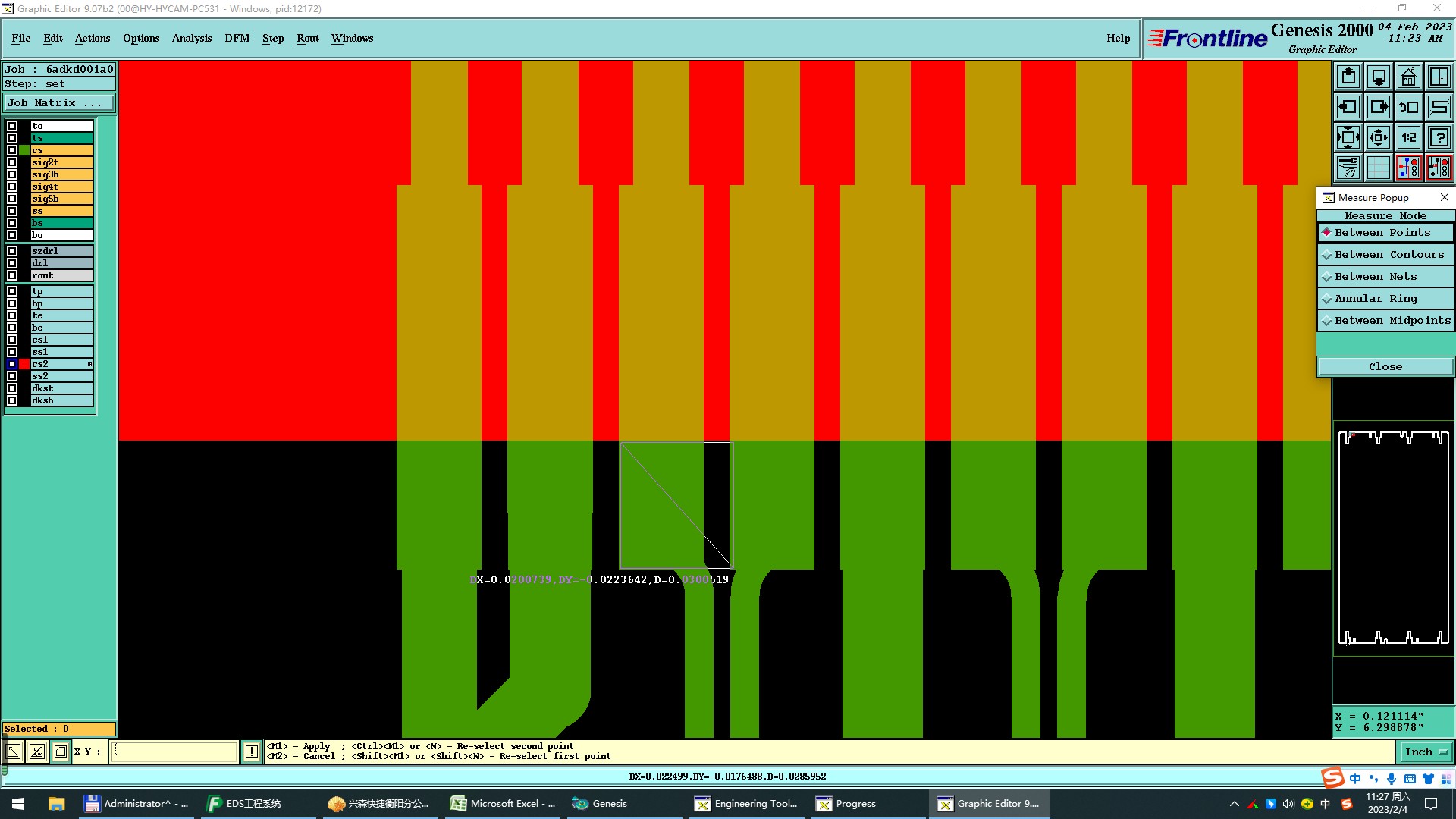The image size is (1456, 819).
Task: Open the Inch units dropdown
Action: tap(1426, 752)
